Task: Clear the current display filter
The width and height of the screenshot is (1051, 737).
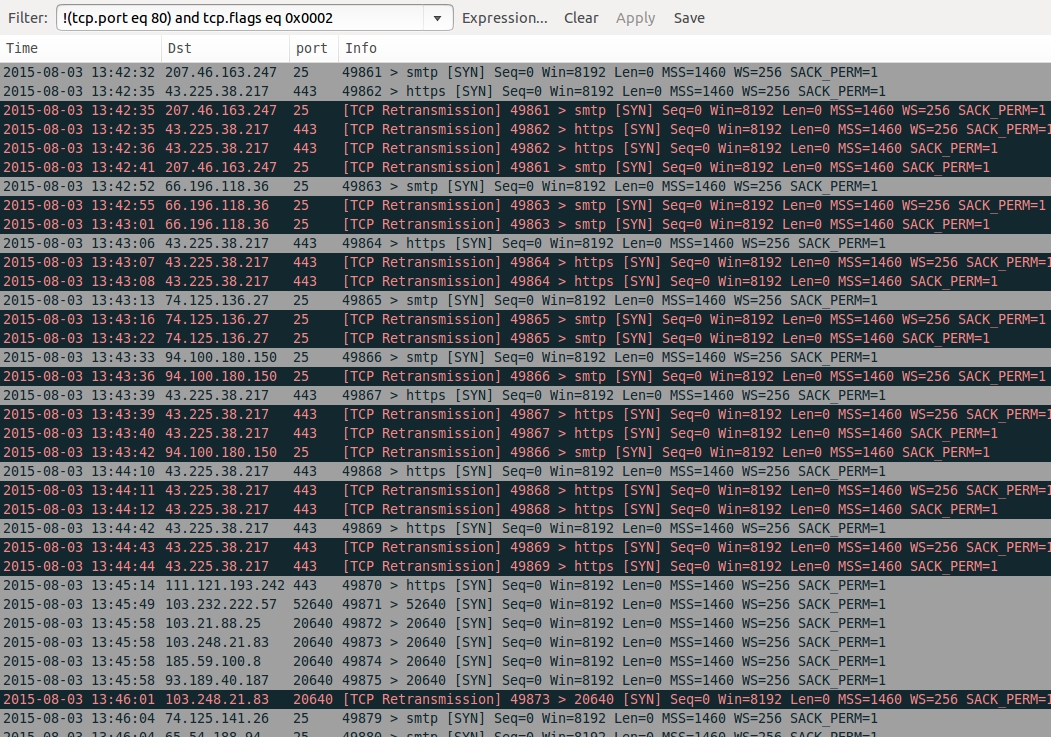Action: [x=581, y=18]
